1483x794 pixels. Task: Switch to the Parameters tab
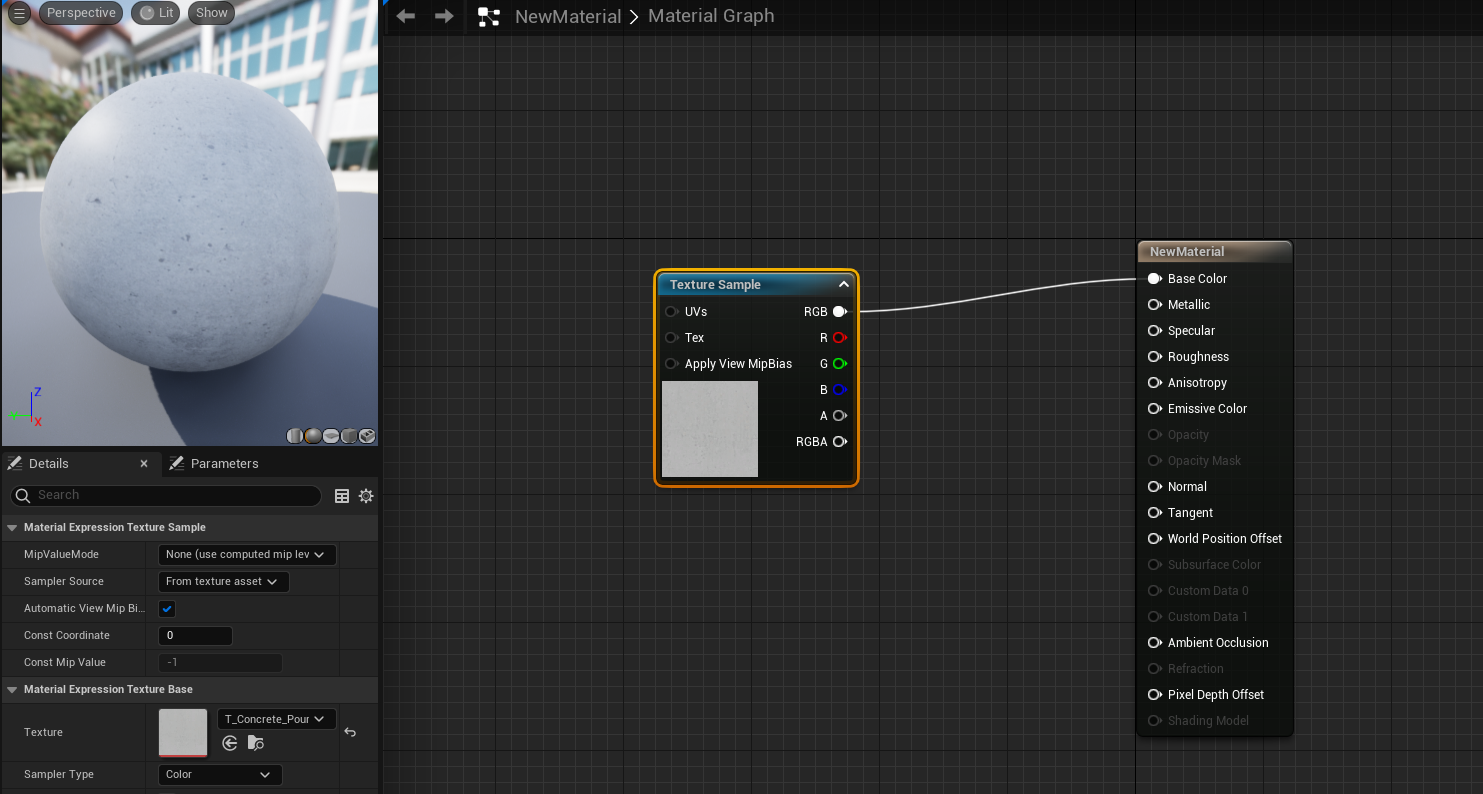[223, 464]
